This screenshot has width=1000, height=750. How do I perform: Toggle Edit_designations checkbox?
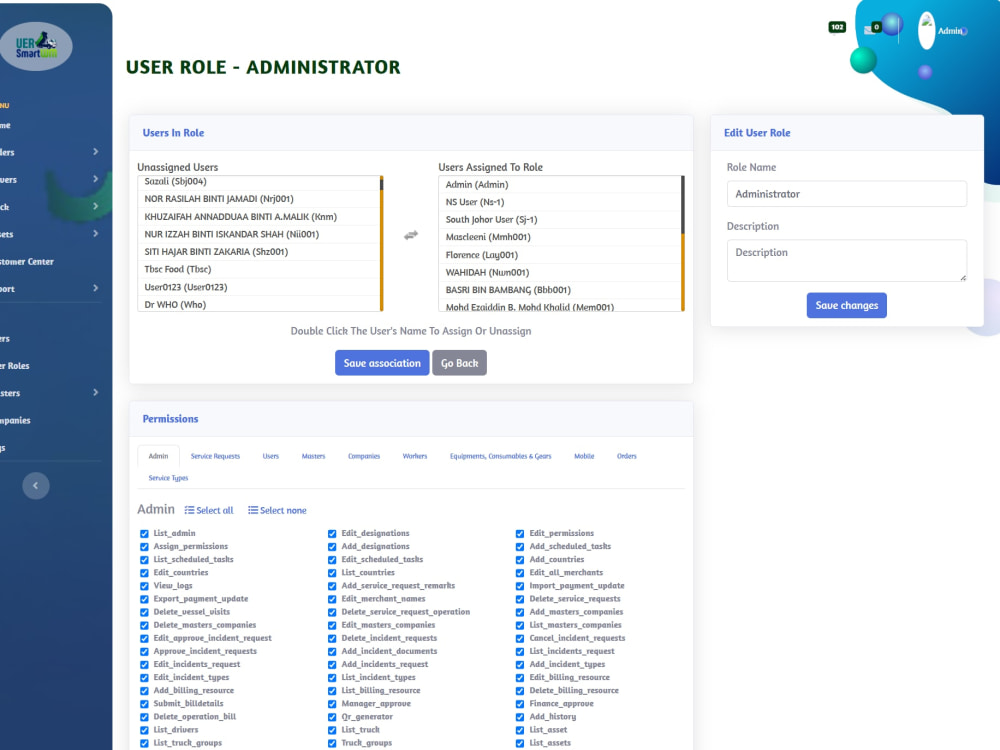(332, 534)
